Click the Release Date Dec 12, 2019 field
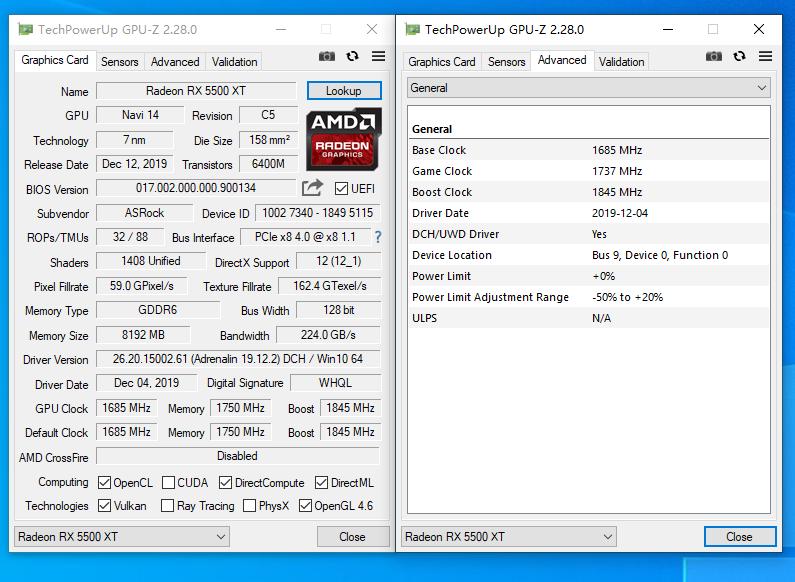 (x=135, y=164)
